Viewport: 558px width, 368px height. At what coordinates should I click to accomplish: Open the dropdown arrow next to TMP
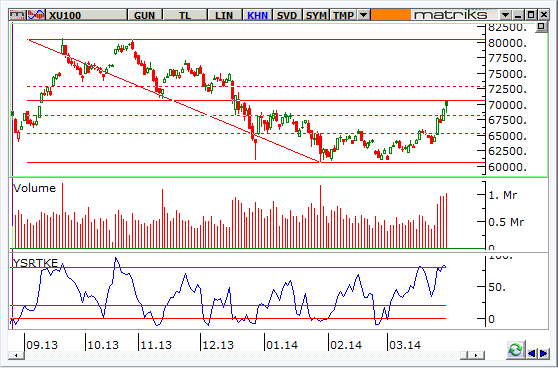(363, 15)
